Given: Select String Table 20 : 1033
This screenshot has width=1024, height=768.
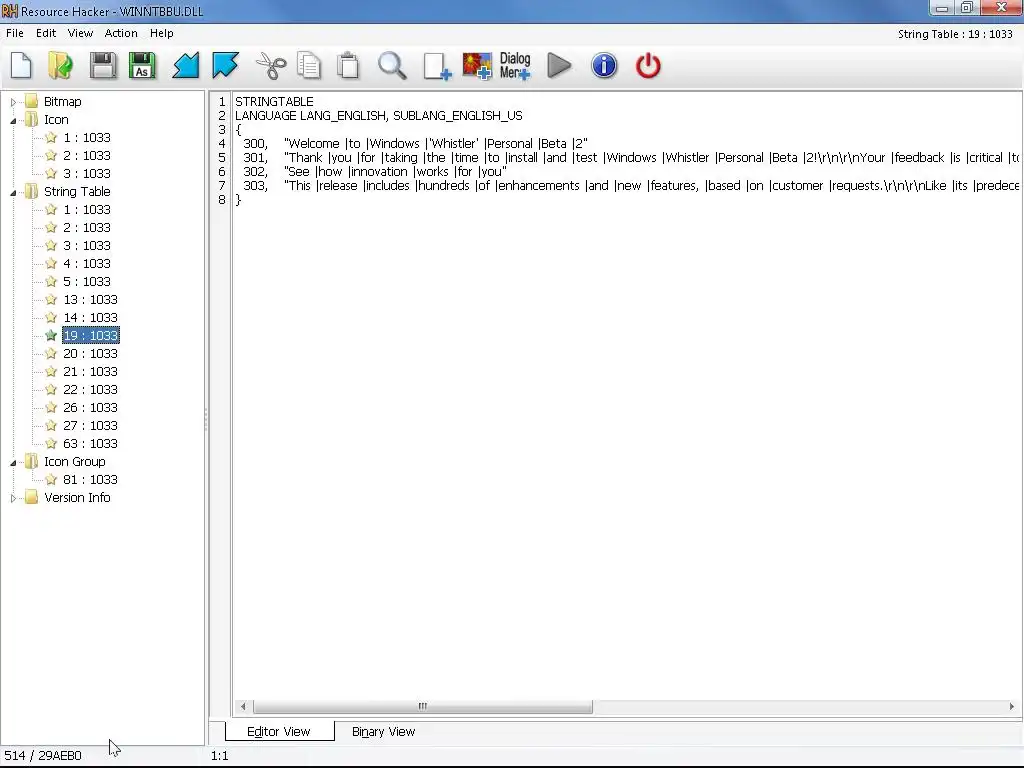Looking at the screenshot, I should click(x=90, y=353).
